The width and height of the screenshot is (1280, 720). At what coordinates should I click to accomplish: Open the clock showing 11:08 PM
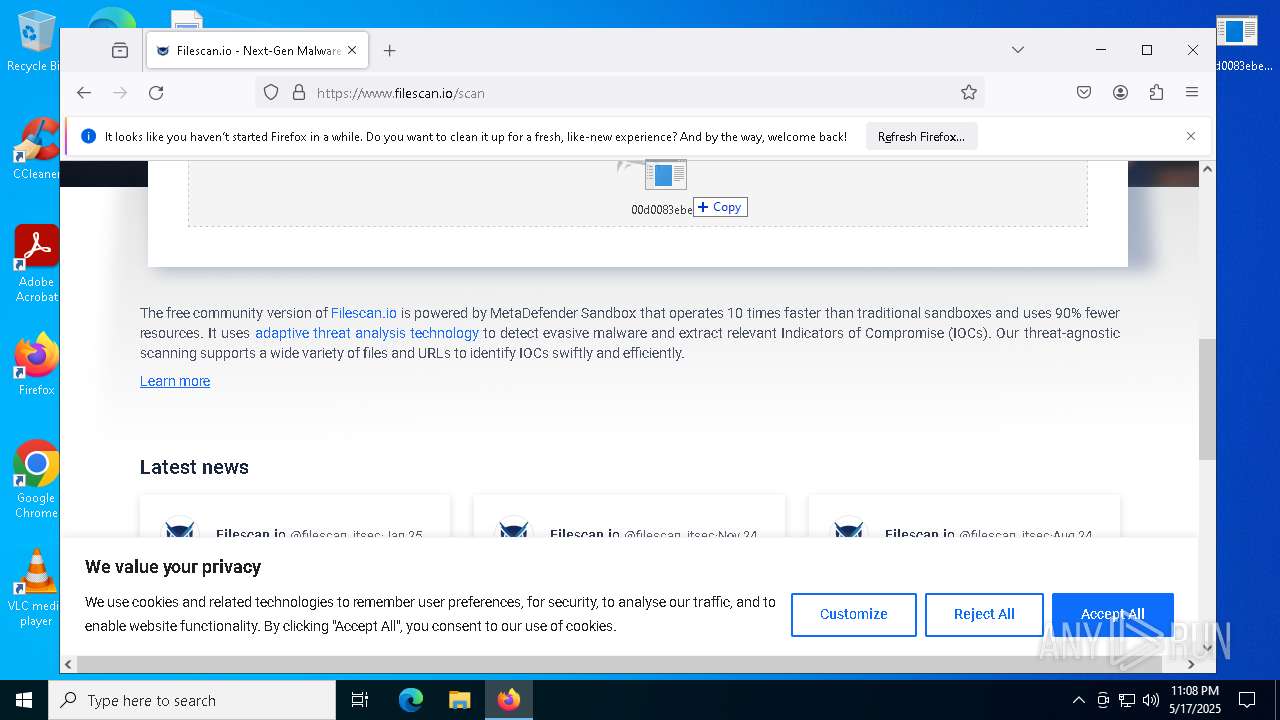pos(1195,700)
